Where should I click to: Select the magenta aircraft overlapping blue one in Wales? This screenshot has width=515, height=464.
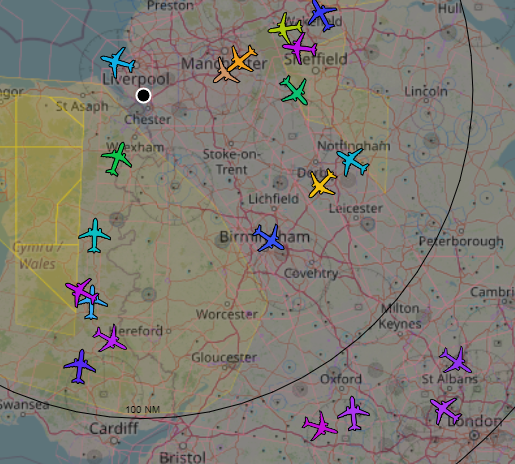[x=81, y=292]
